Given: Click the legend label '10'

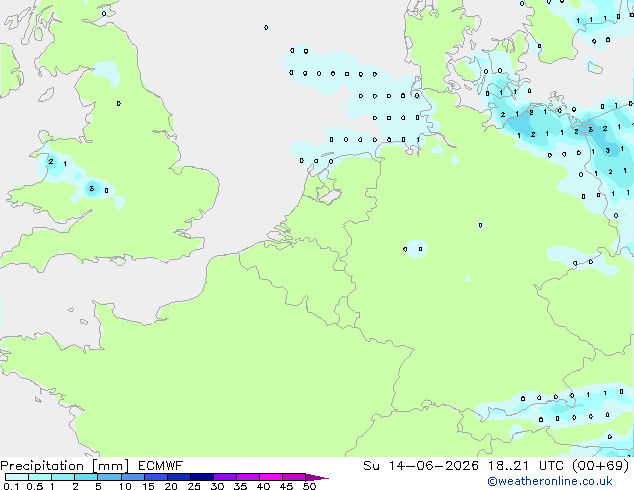Looking at the screenshot, I should (125, 486).
